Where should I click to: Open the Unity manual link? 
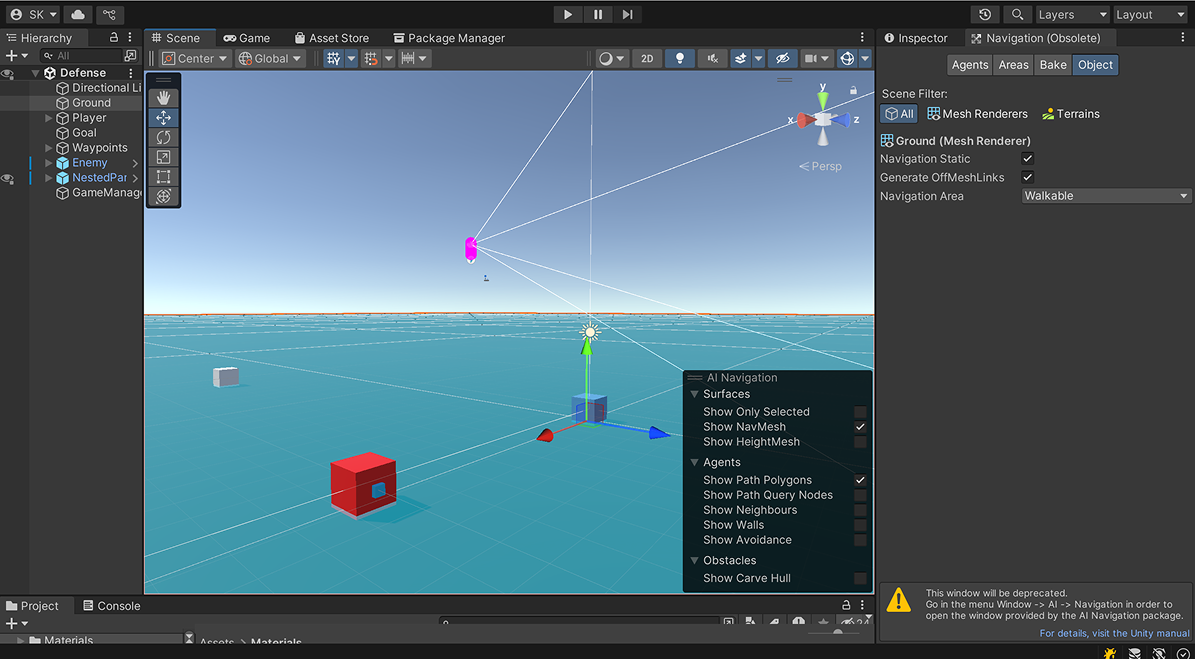(1114, 633)
